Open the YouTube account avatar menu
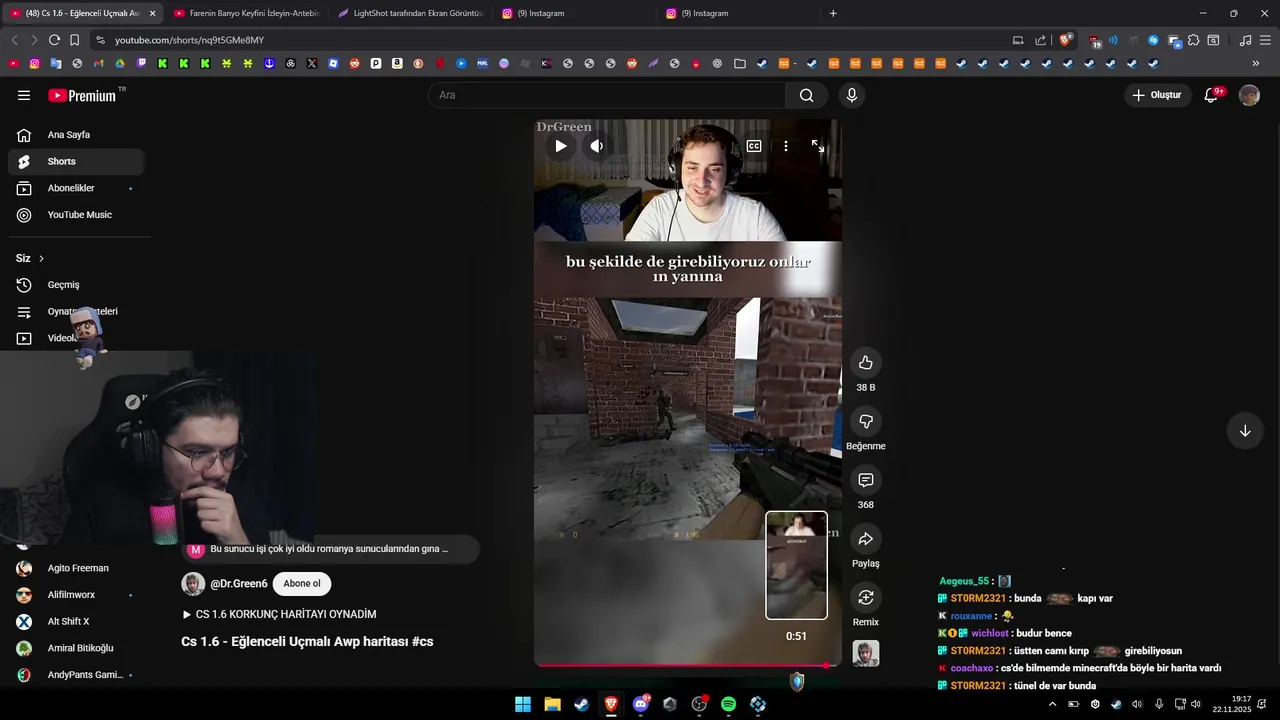The width and height of the screenshot is (1280, 720). (1249, 95)
